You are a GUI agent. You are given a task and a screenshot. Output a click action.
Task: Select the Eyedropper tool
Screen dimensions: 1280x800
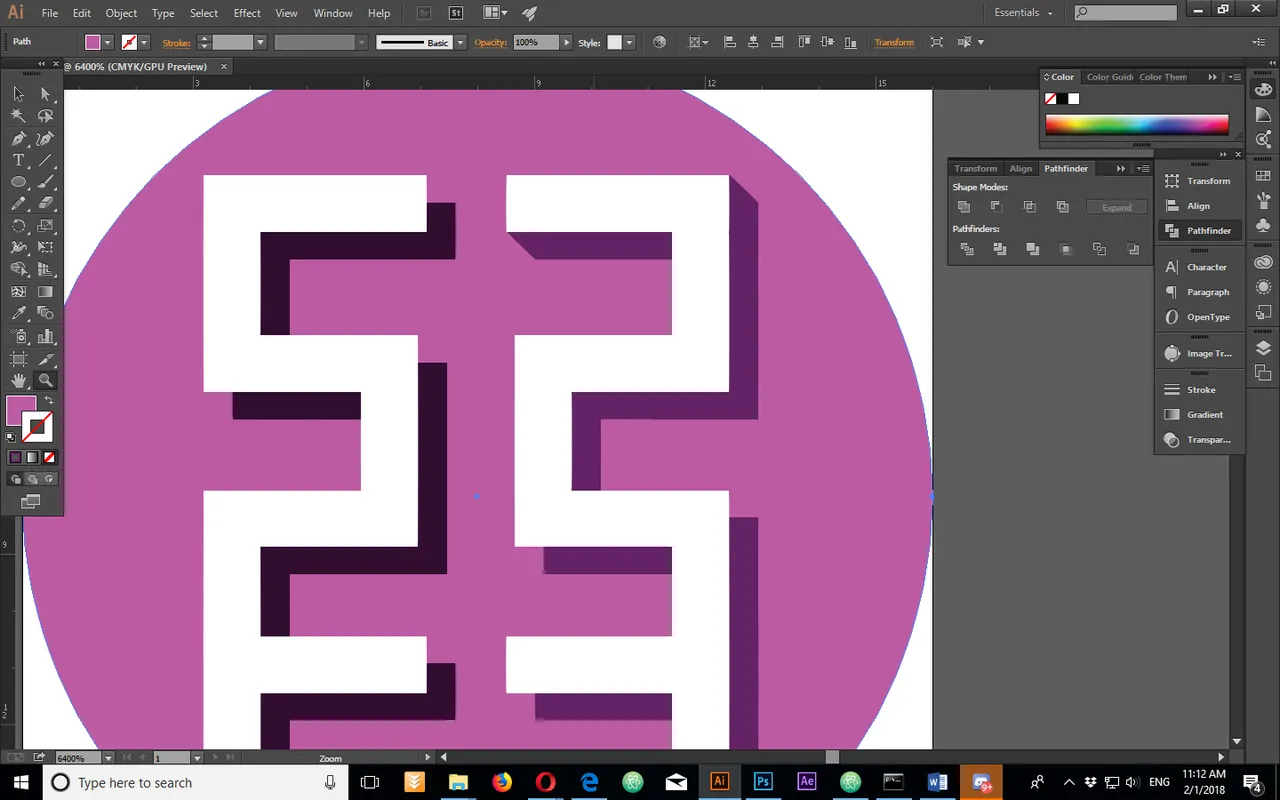click(x=18, y=314)
